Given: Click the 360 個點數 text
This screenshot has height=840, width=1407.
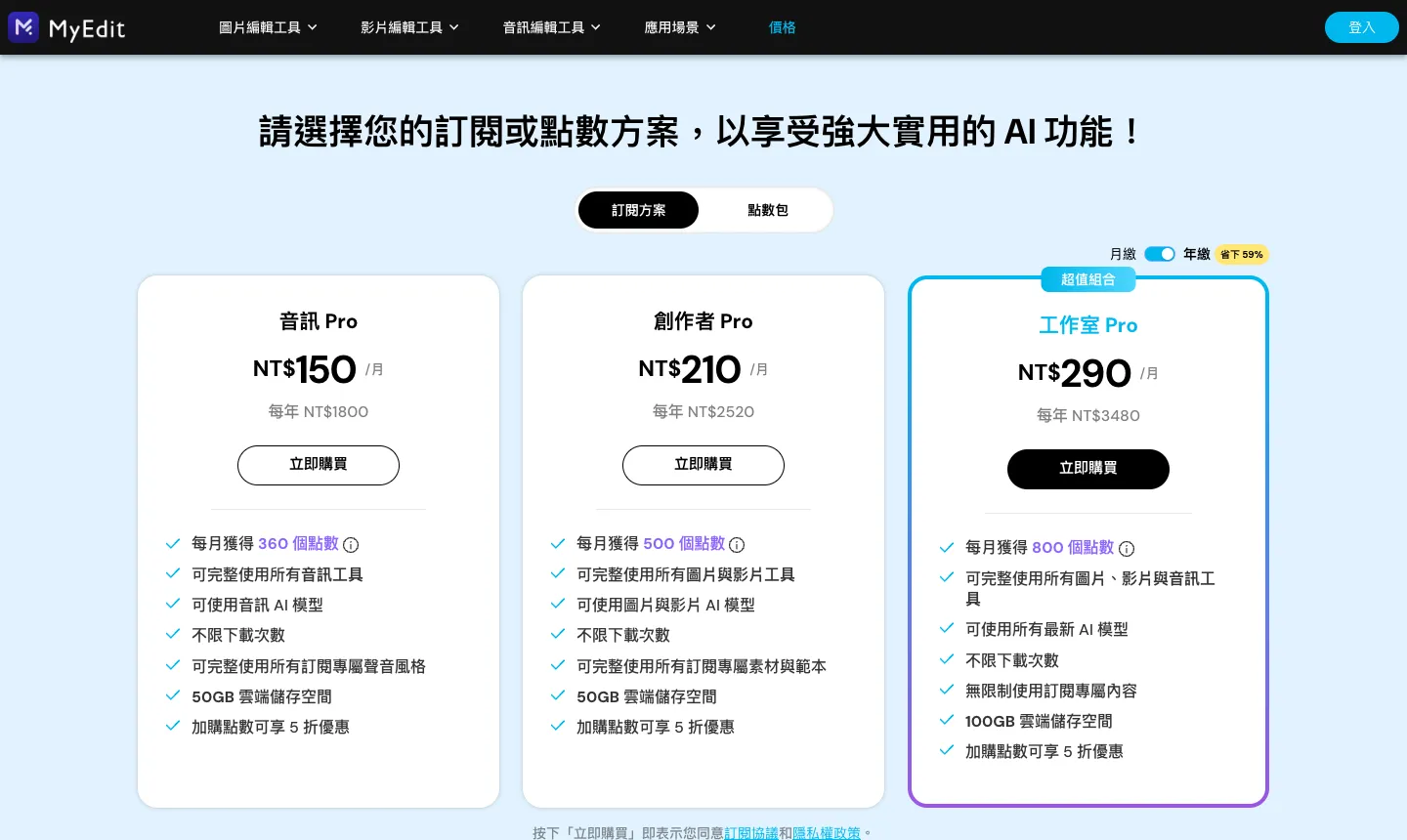Looking at the screenshot, I should [x=298, y=544].
